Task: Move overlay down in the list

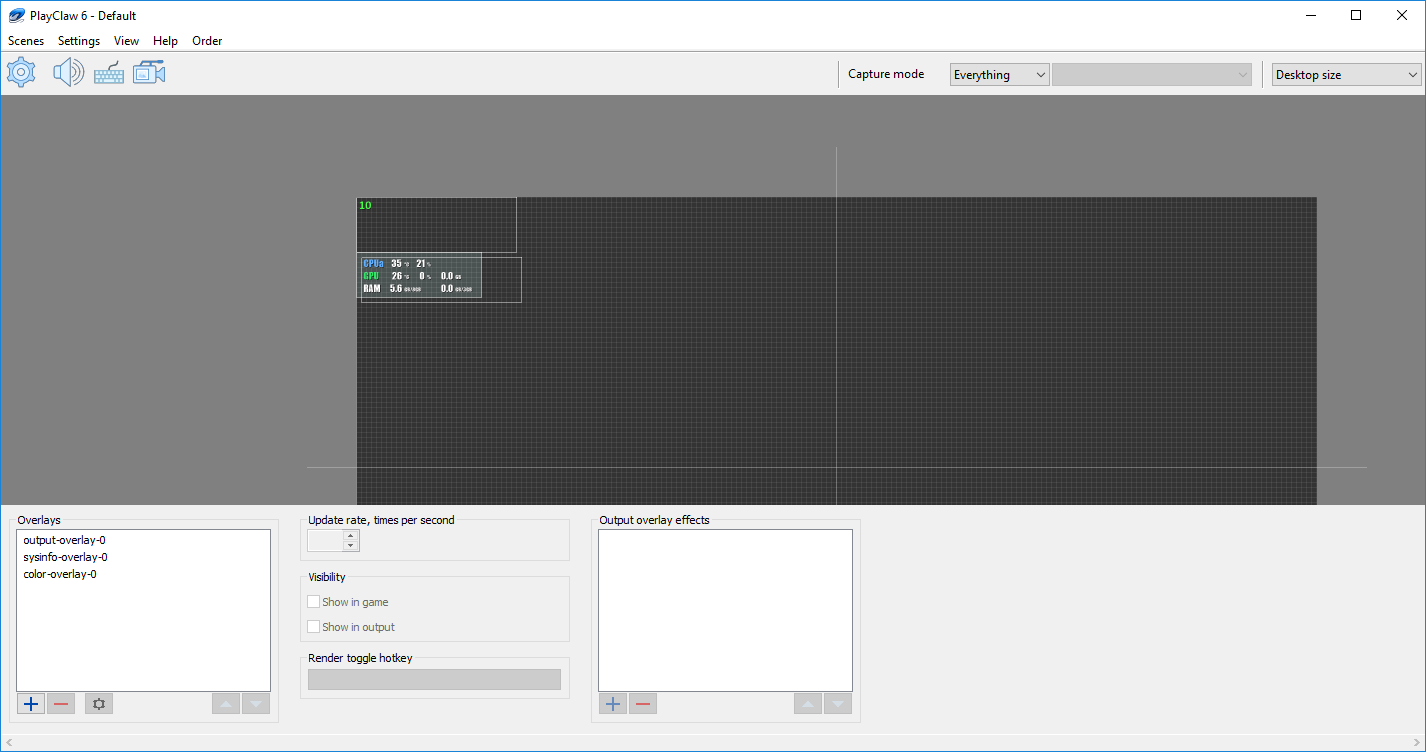Action: (256, 704)
